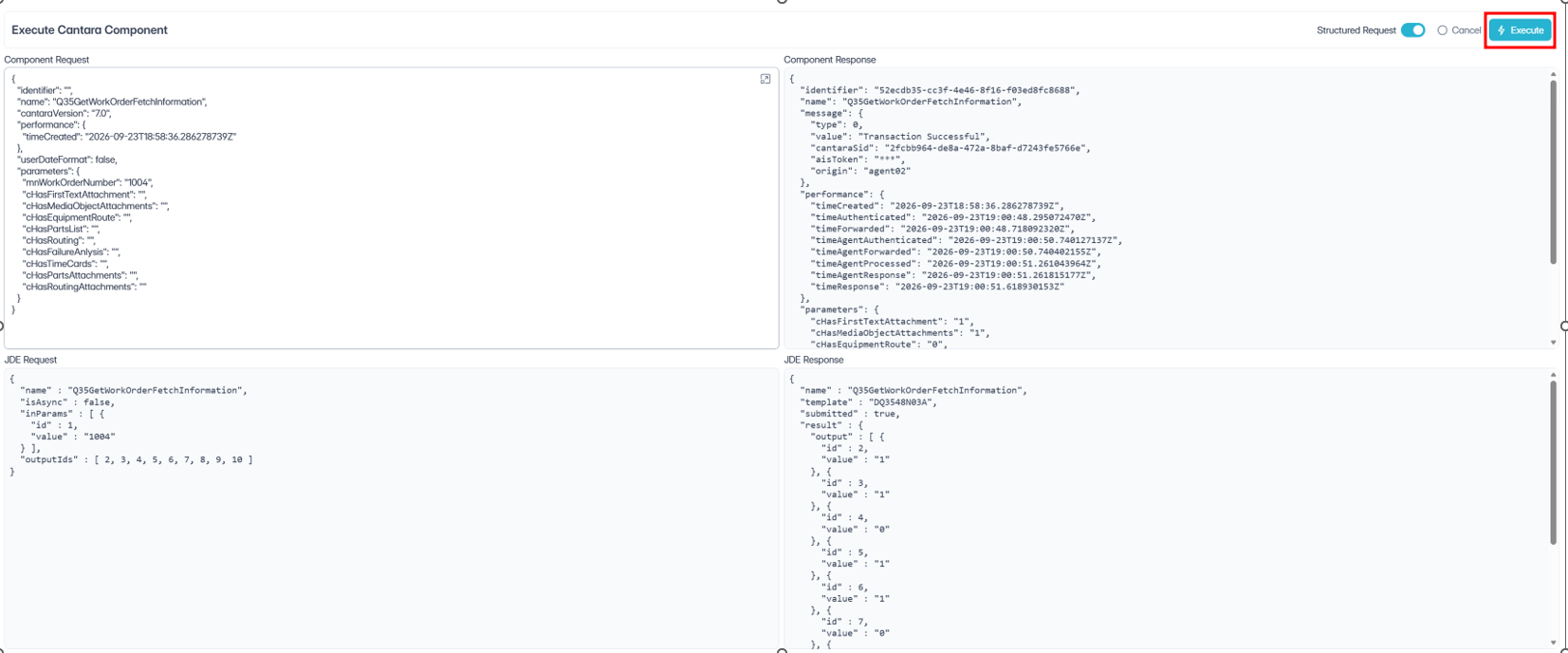Click the "outputIds" array line
Viewport: 1568px width, 653px height.
(x=137, y=459)
